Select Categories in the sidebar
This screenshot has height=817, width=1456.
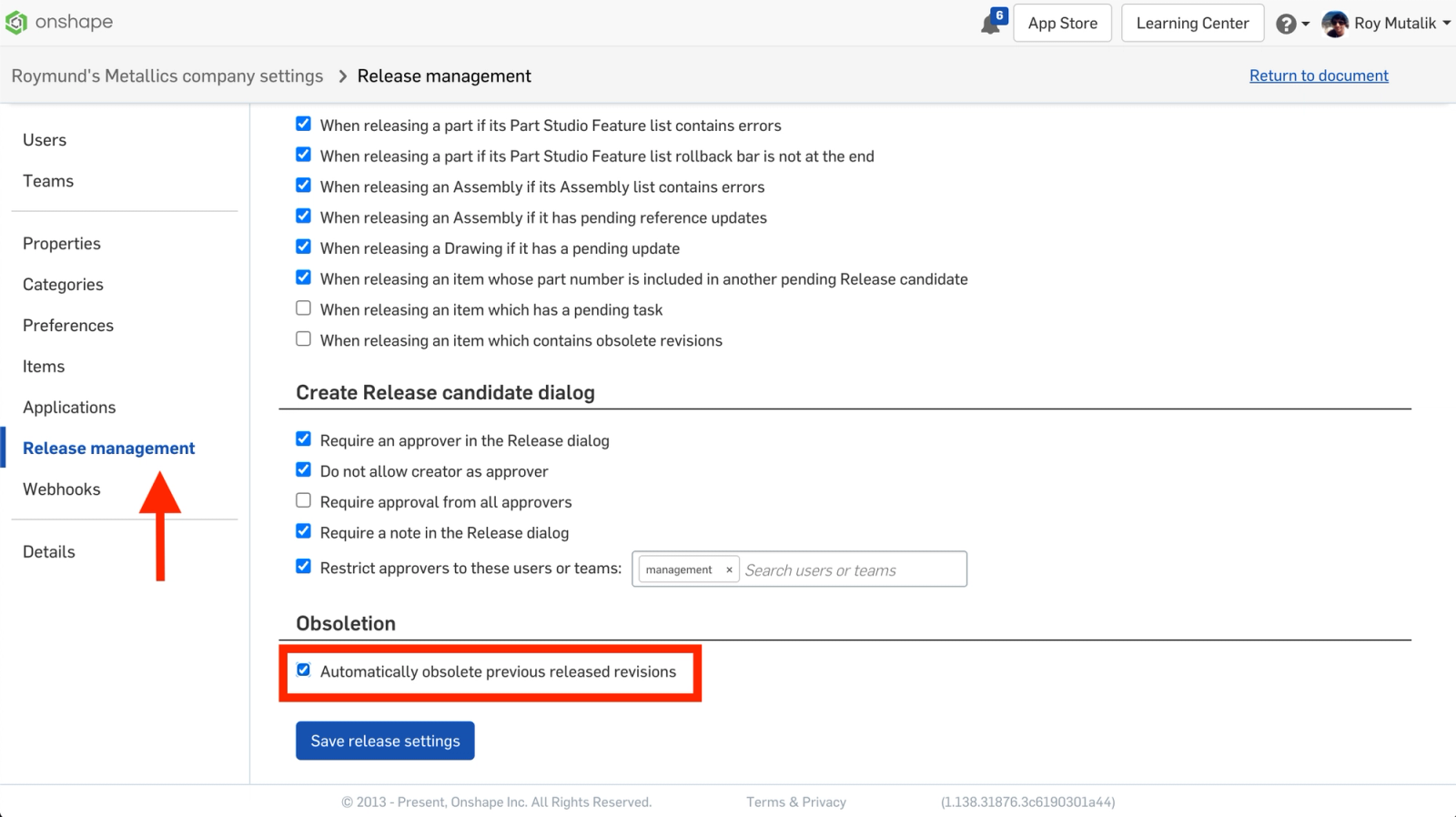point(63,285)
